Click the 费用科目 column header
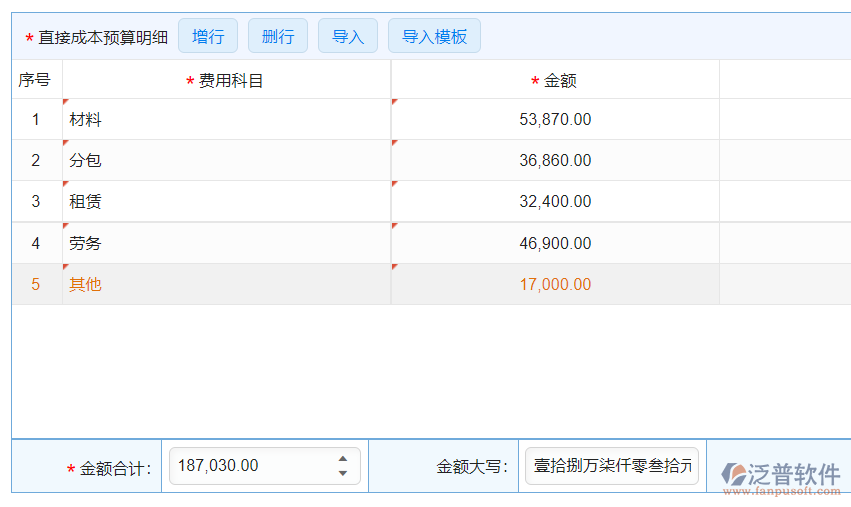This screenshot has height=507, width=851. (x=226, y=81)
